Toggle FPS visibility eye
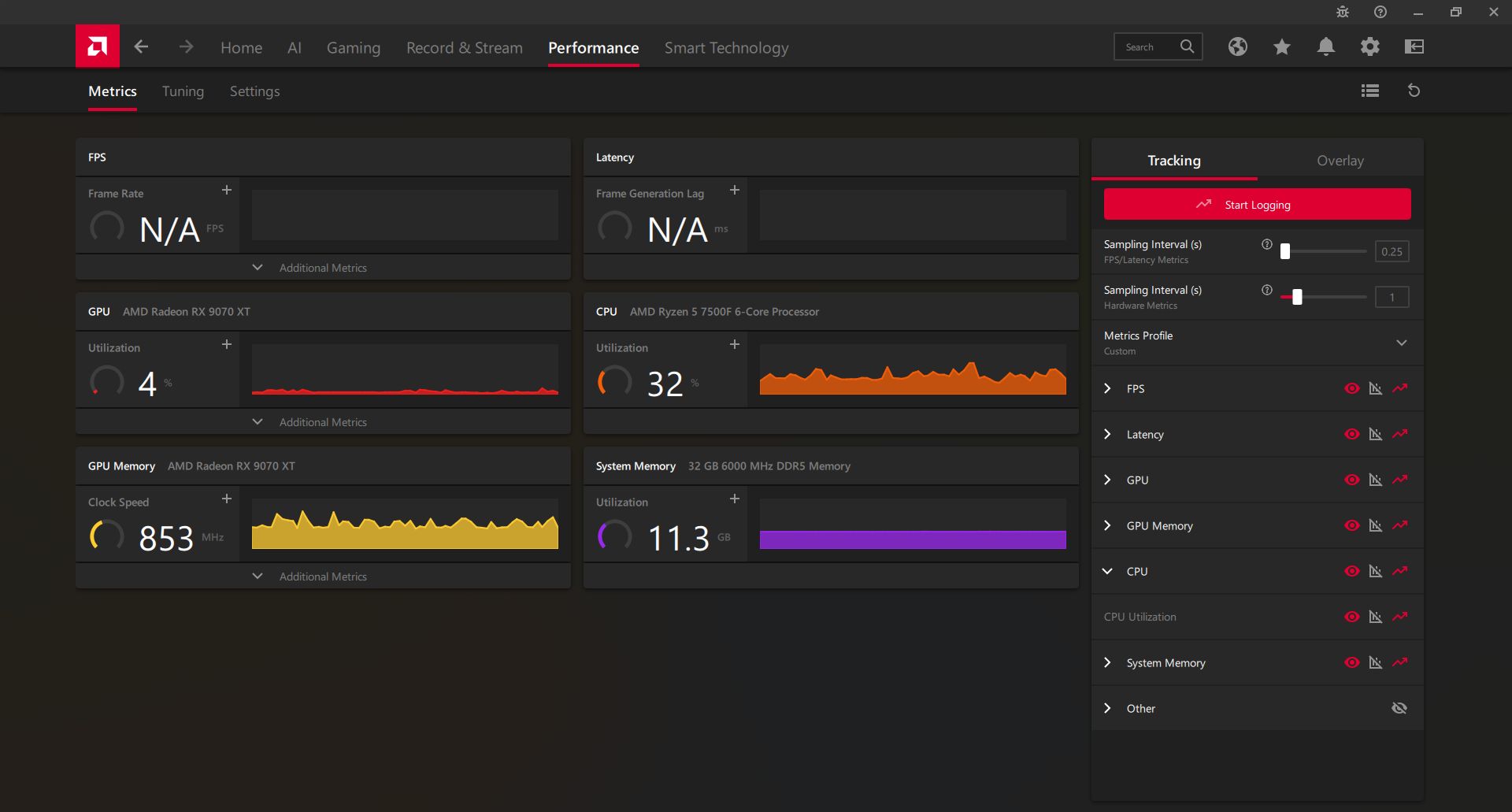1512x812 pixels. (x=1352, y=388)
